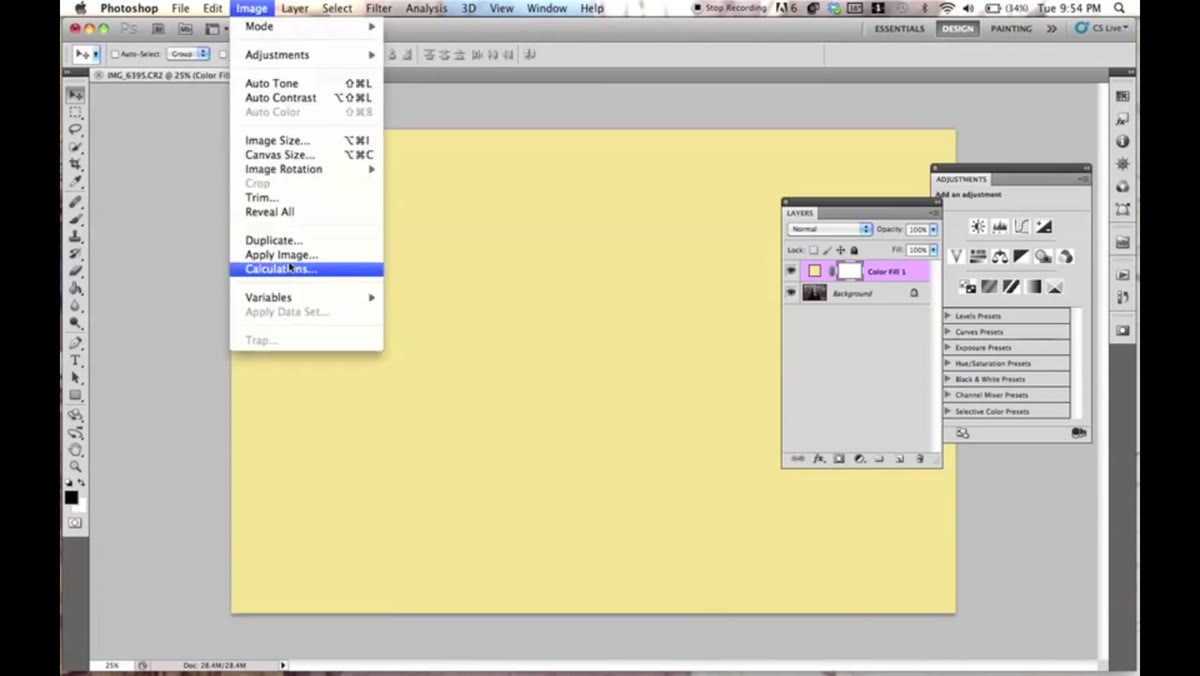Add a Gradient Map adjustment

pos(1033,287)
